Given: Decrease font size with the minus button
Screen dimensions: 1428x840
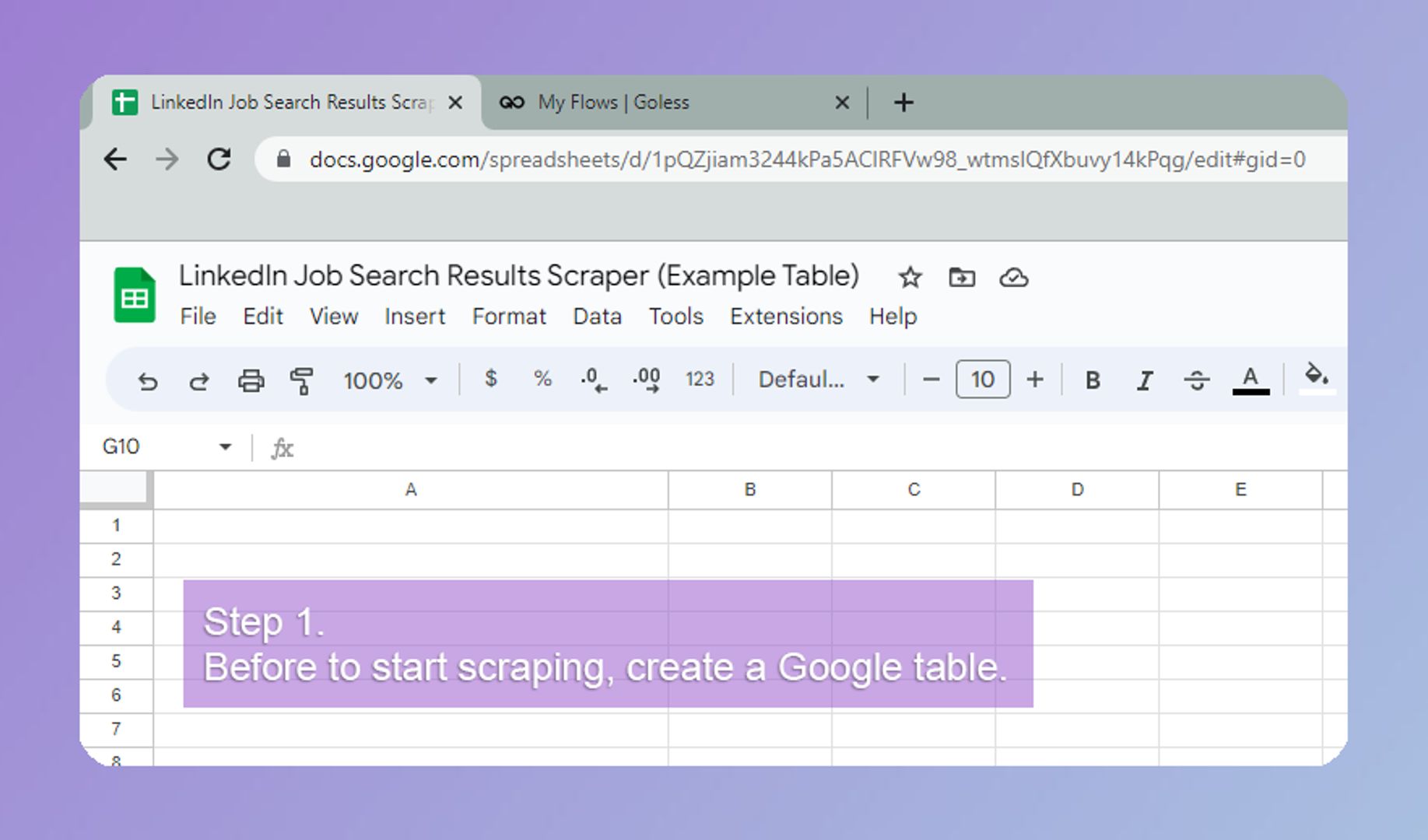Looking at the screenshot, I should (x=931, y=380).
